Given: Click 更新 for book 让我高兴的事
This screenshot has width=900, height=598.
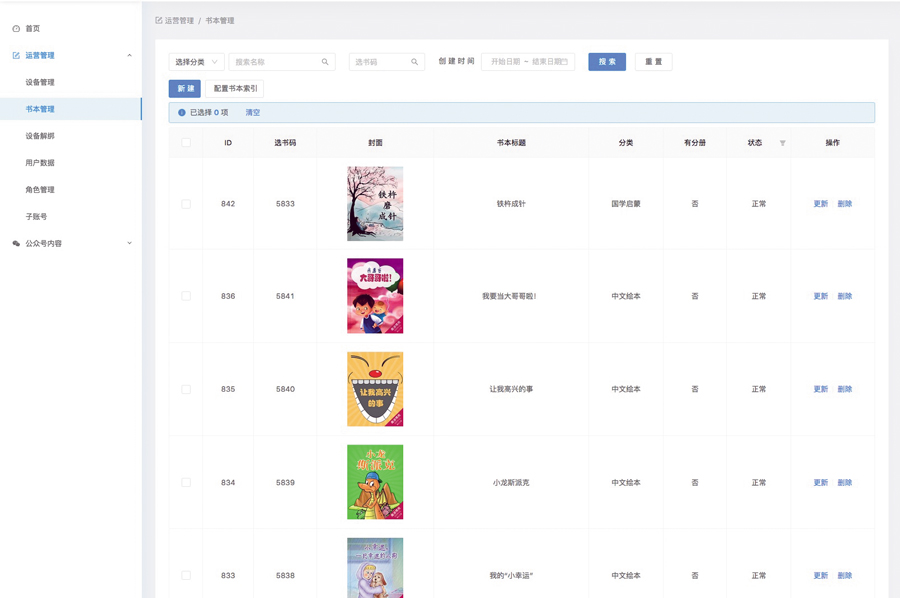Looking at the screenshot, I should (x=821, y=389).
